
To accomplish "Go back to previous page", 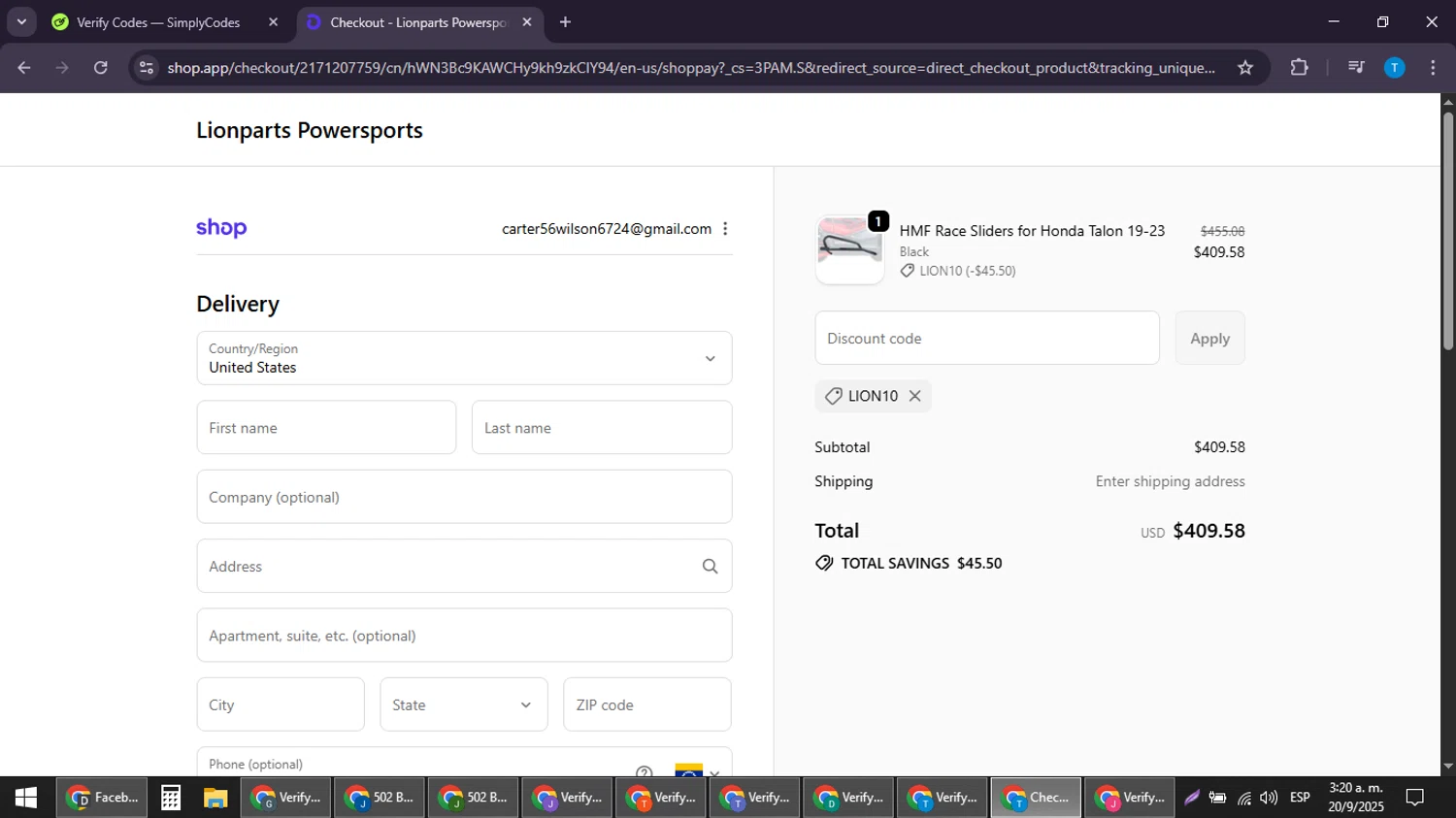I will point(24,68).
